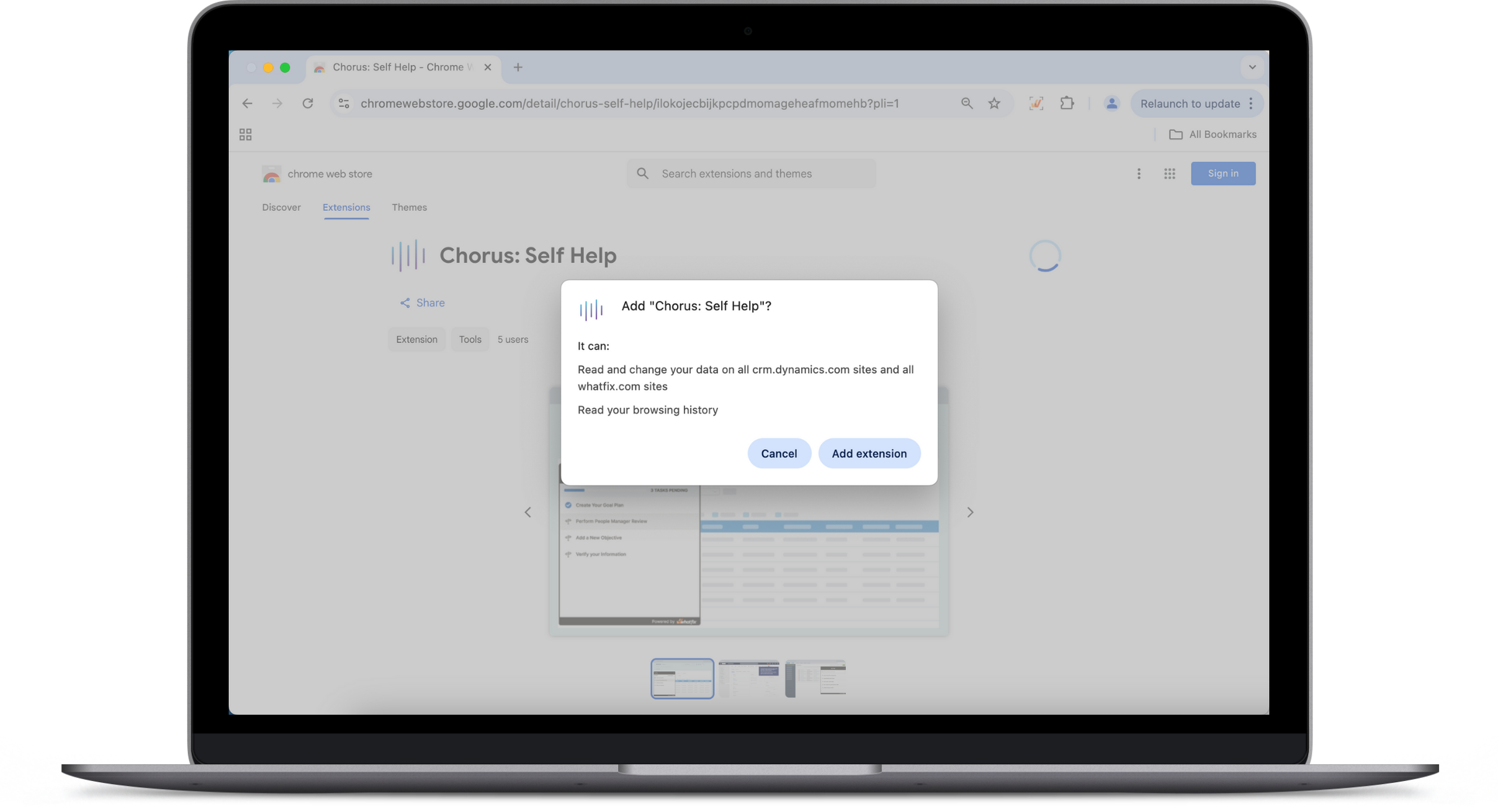Select the third screenshot thumbnail

815,679
